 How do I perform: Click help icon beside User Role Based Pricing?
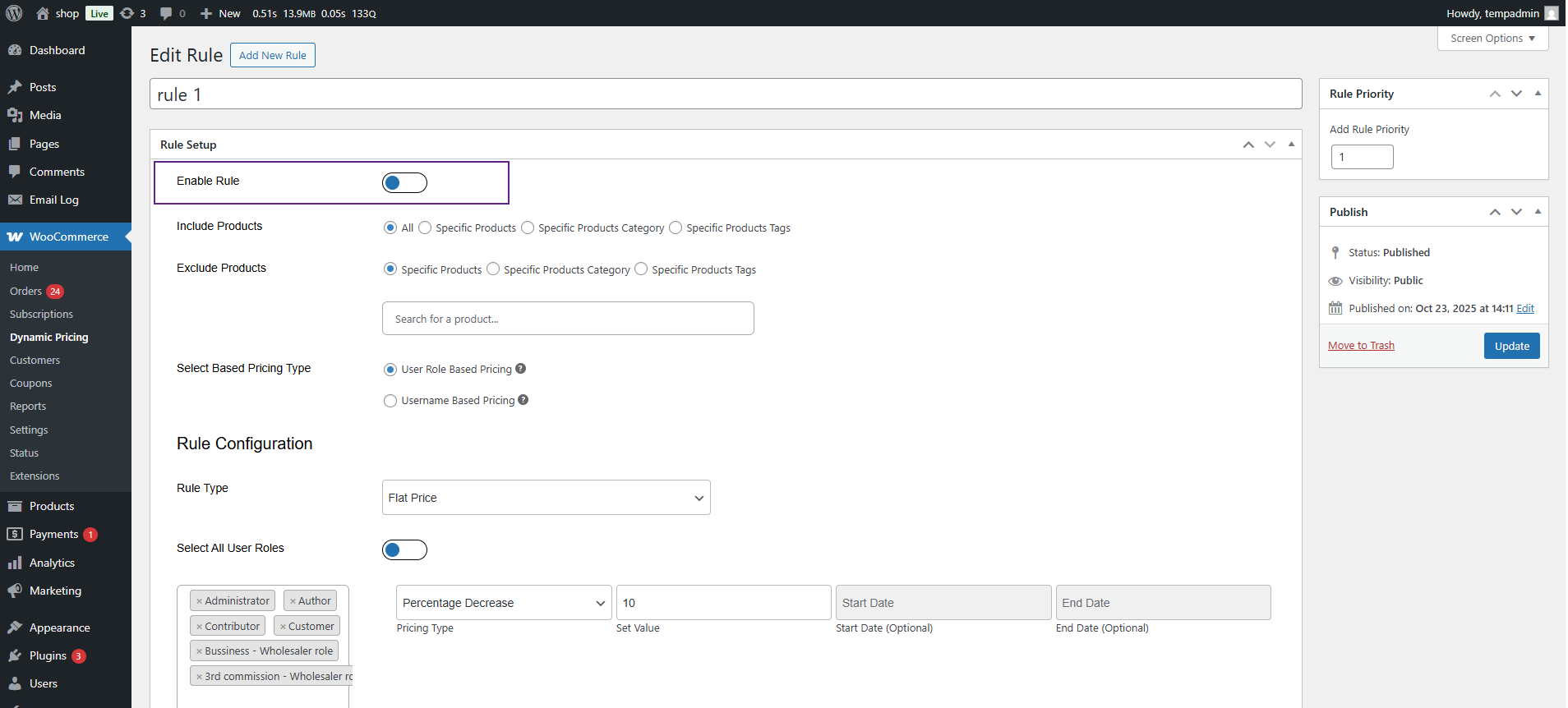[x=520, y=369]
